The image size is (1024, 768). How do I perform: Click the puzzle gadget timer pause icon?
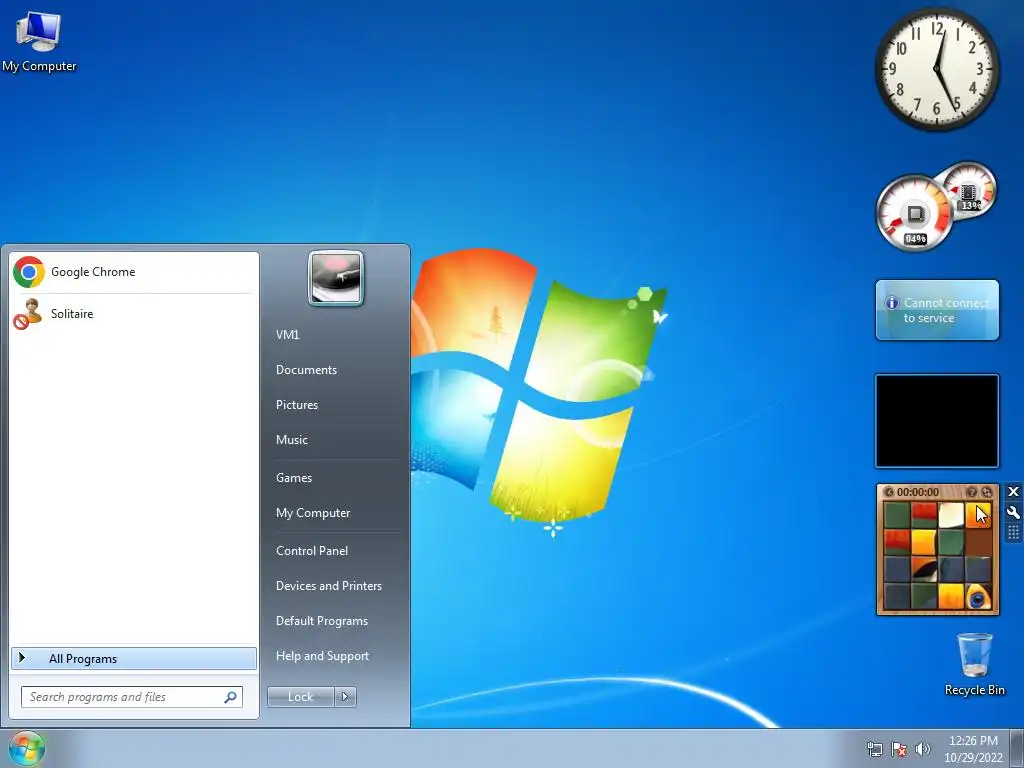coord(888,492)
